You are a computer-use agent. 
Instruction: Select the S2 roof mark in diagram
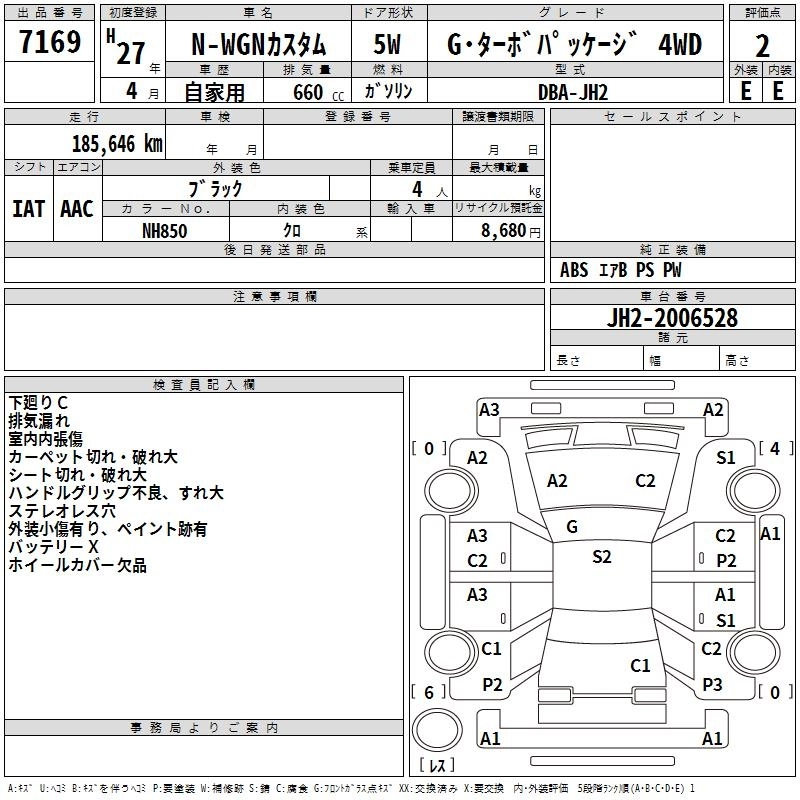602,557
